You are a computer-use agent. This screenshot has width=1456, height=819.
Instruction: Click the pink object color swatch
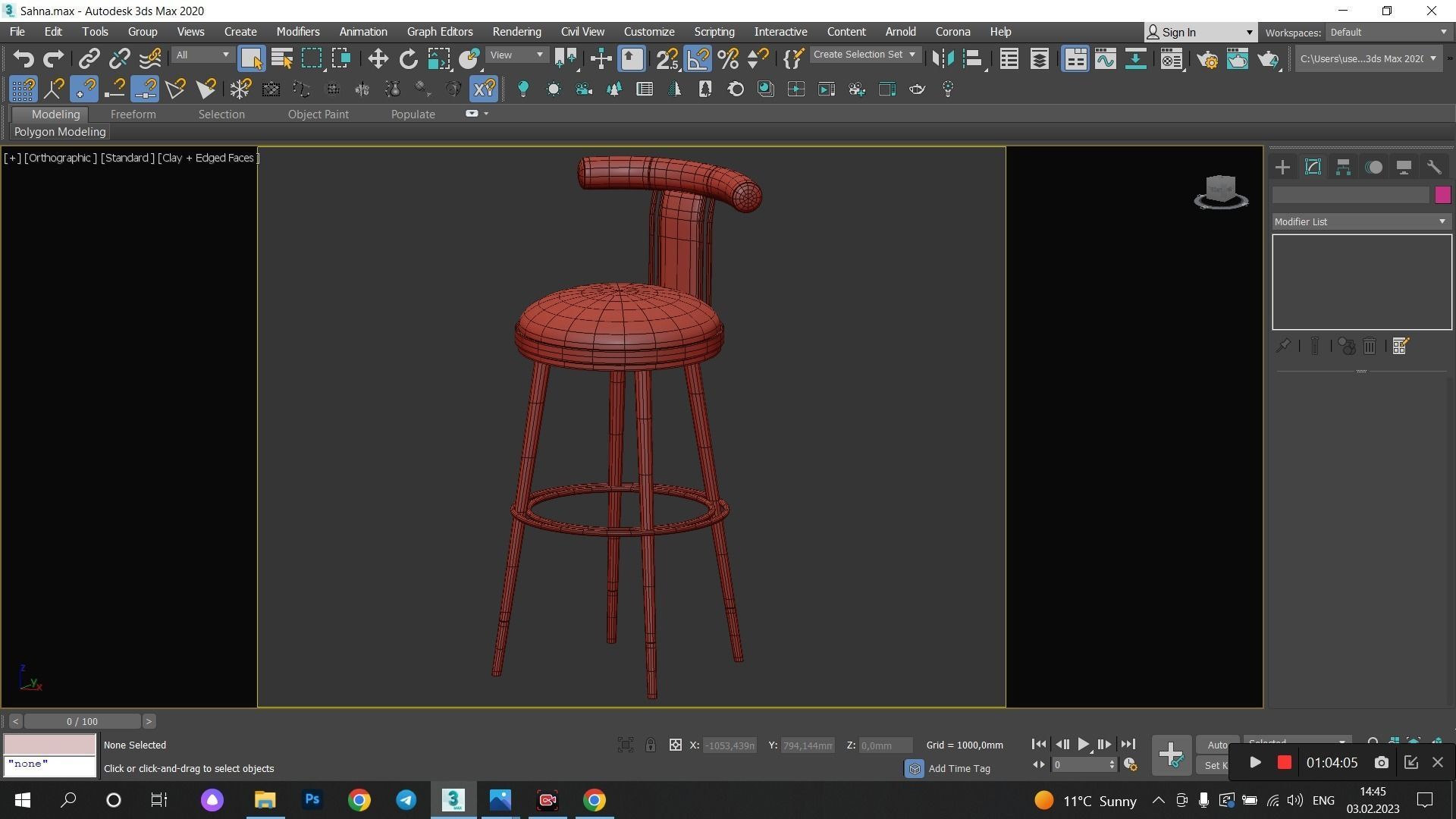point(1442,196)
